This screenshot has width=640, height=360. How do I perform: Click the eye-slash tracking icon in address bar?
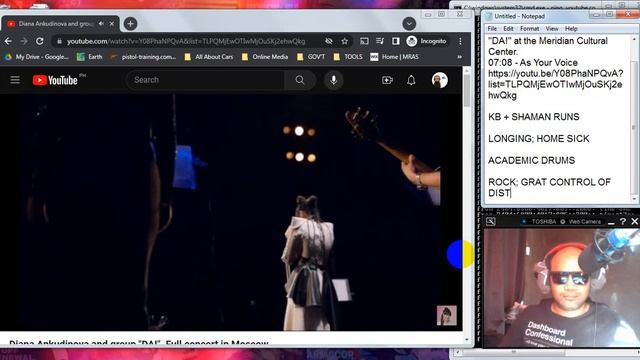point(329,41)
